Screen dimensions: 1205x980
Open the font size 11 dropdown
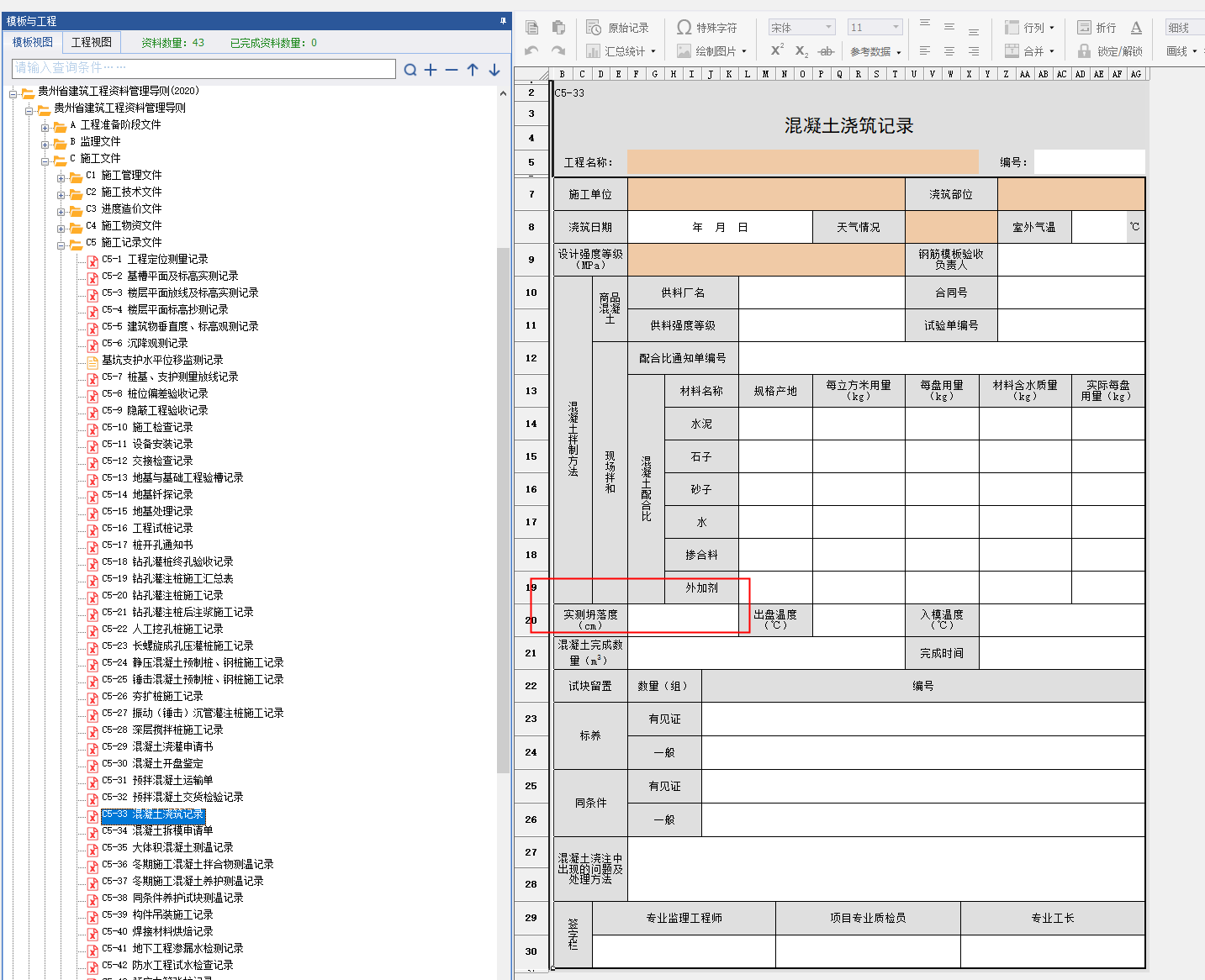coord(875,28)
